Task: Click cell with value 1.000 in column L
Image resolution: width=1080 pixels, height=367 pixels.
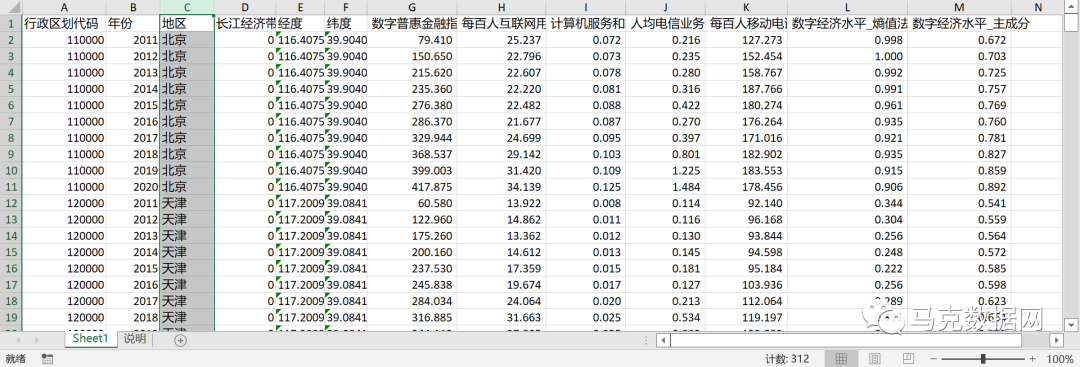Action: (847, 56)
